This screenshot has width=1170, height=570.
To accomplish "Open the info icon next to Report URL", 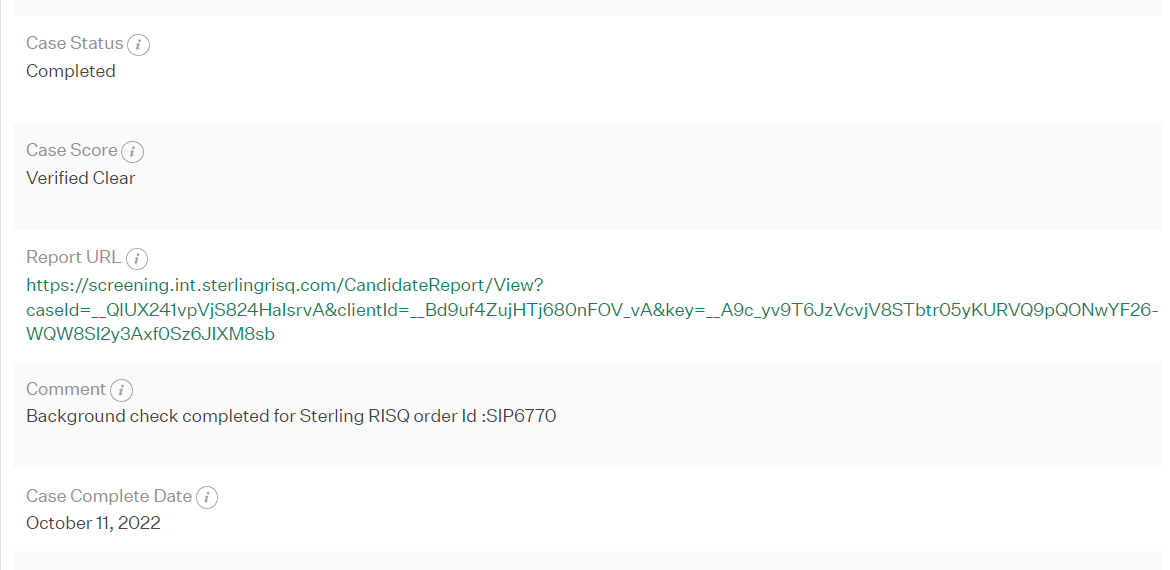I will coord(137,258).
